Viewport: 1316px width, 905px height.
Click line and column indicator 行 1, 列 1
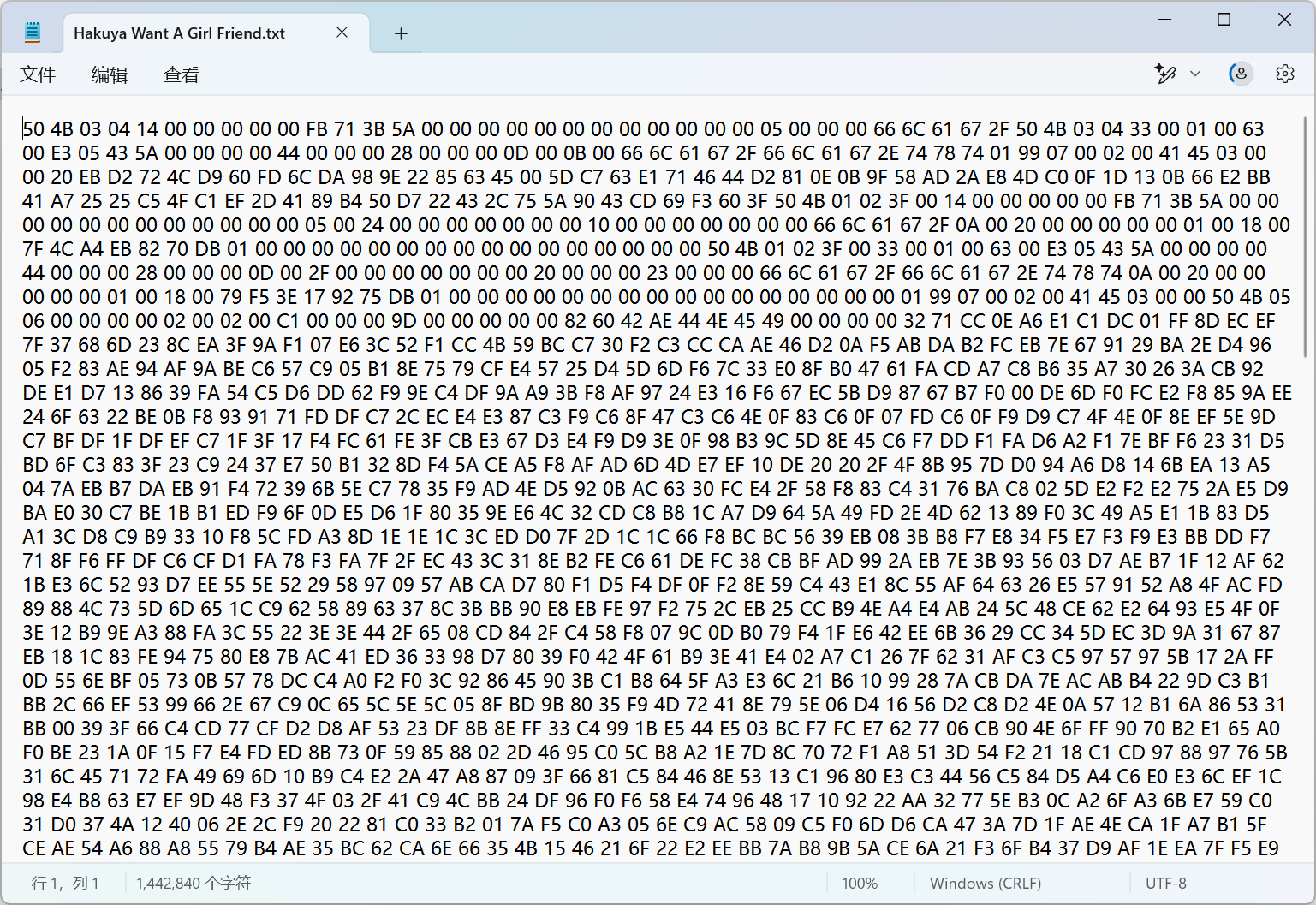tap(65, 883)
